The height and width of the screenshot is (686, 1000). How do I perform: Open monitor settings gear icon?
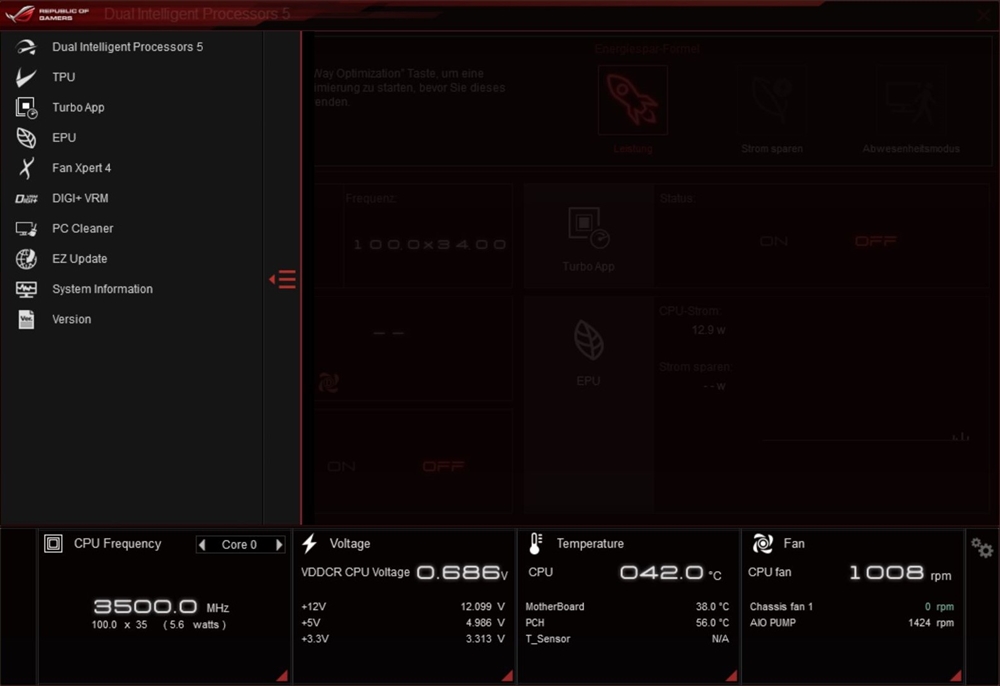point(982,548)
